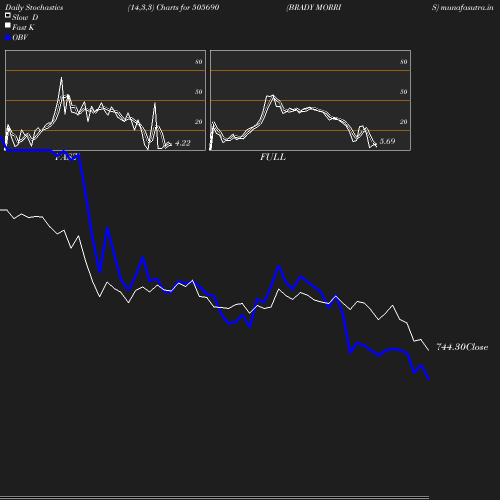Click the 'Daily Stochastics' title text
This screenshot has width=500, height=500.
coord(34,7)
